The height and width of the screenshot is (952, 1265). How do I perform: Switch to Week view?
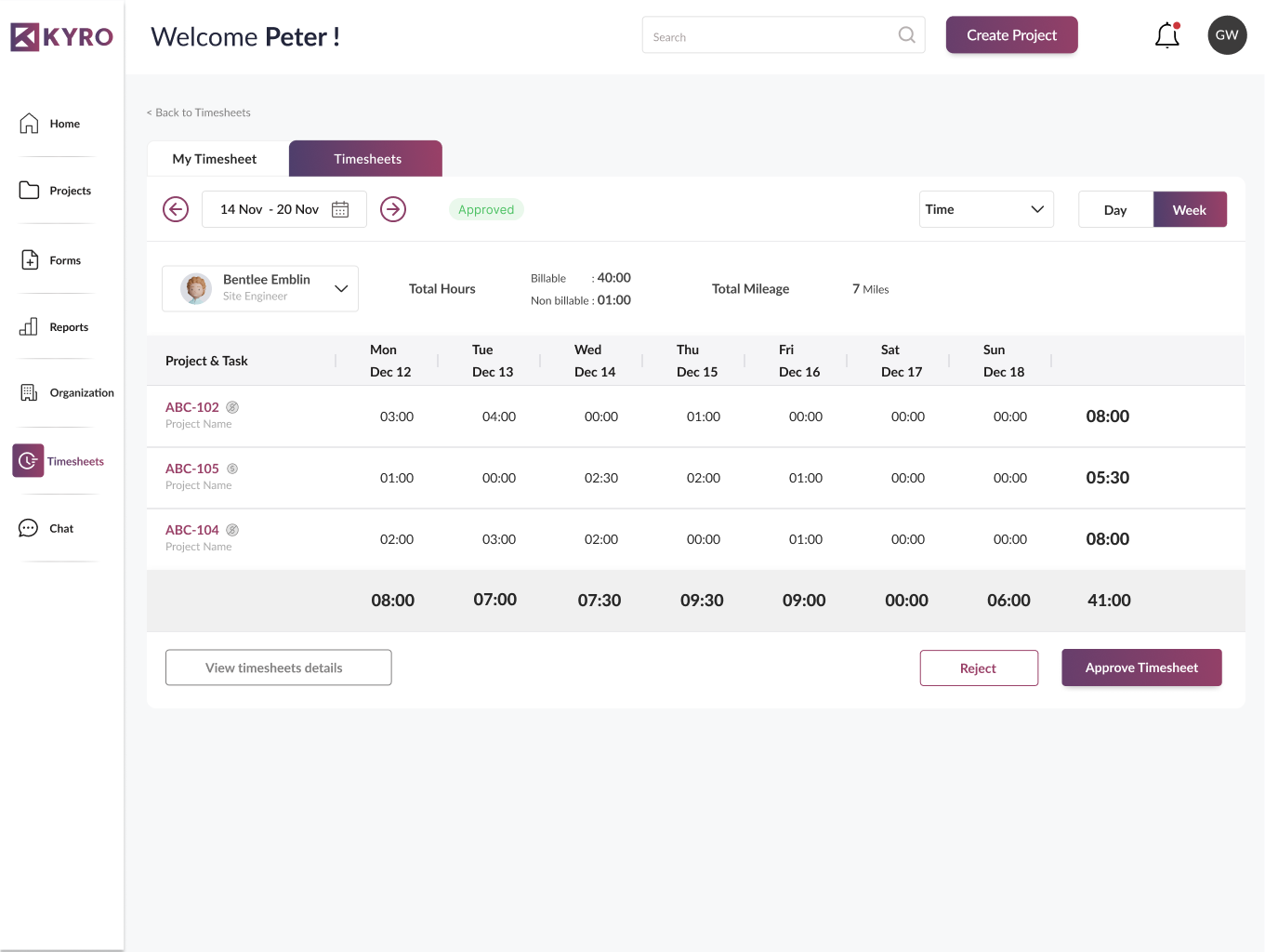point(1190,209)
